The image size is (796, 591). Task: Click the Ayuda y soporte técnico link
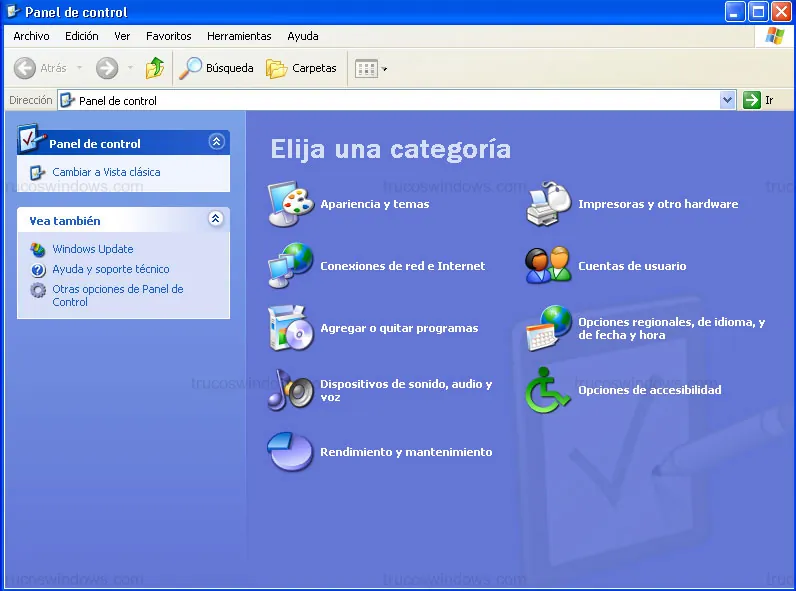click(x=110, y=269)
